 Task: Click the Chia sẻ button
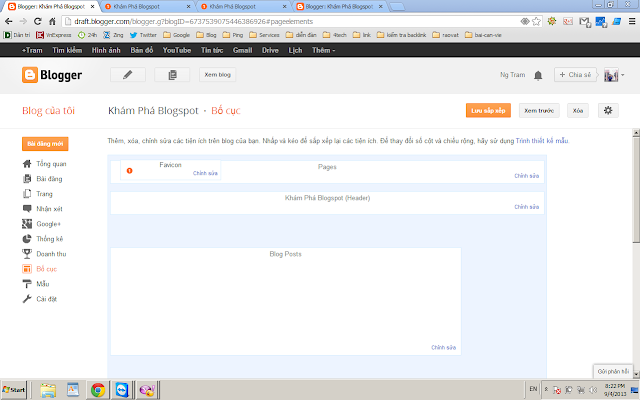click(x=575, y=75)
